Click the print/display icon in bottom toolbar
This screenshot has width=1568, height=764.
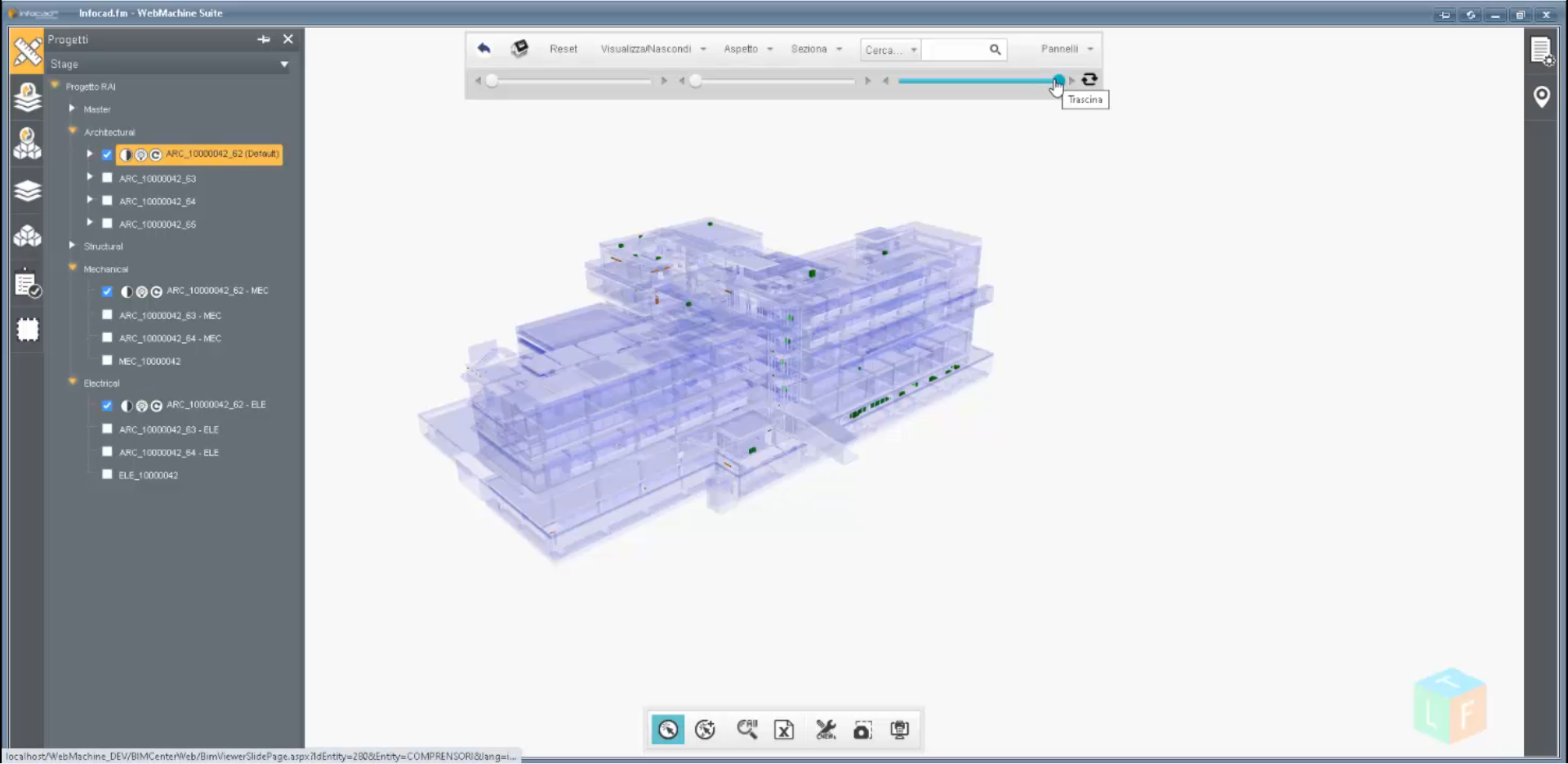coord(899,730)
